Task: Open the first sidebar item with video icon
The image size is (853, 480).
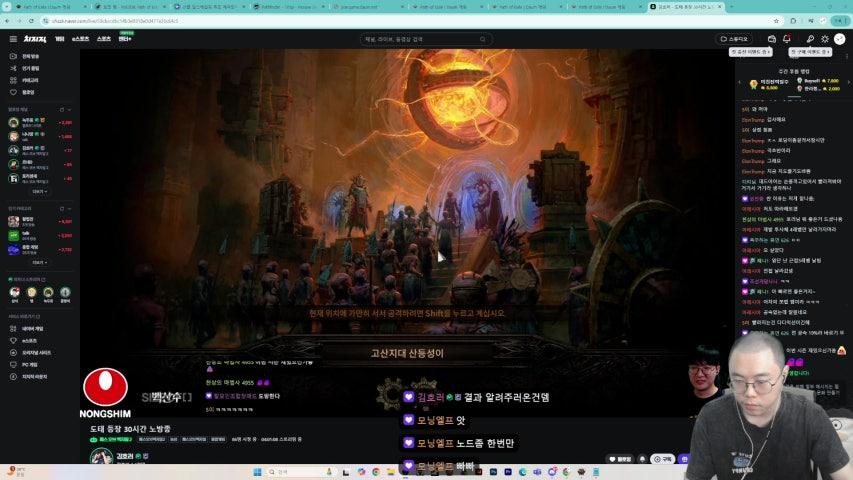Action: click(26, 56)
